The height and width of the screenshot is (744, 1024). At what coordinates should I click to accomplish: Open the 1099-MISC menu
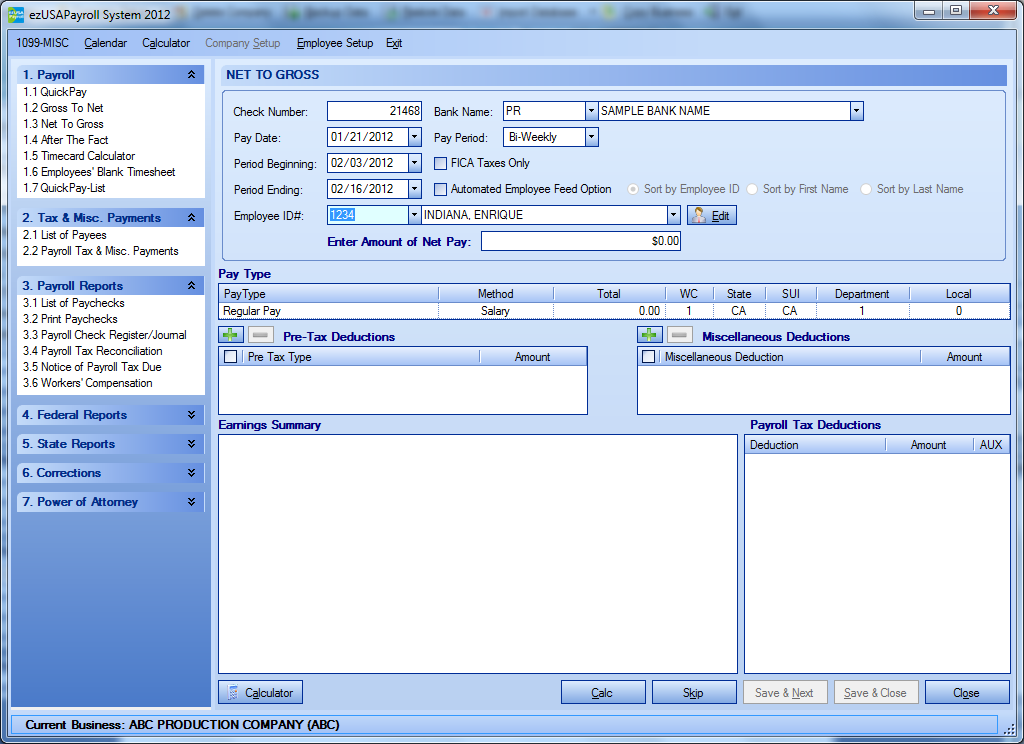[x=44, y=43]
